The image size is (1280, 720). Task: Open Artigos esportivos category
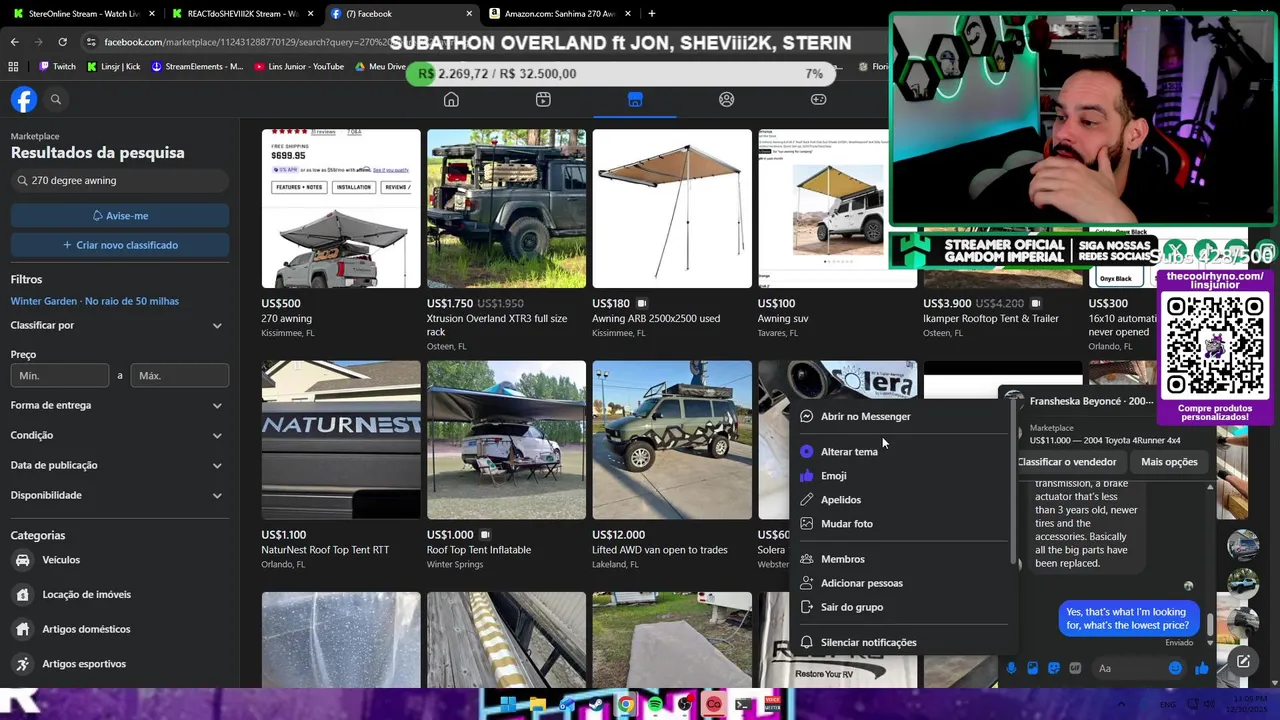pyautogui.click(x=120, y=664)
